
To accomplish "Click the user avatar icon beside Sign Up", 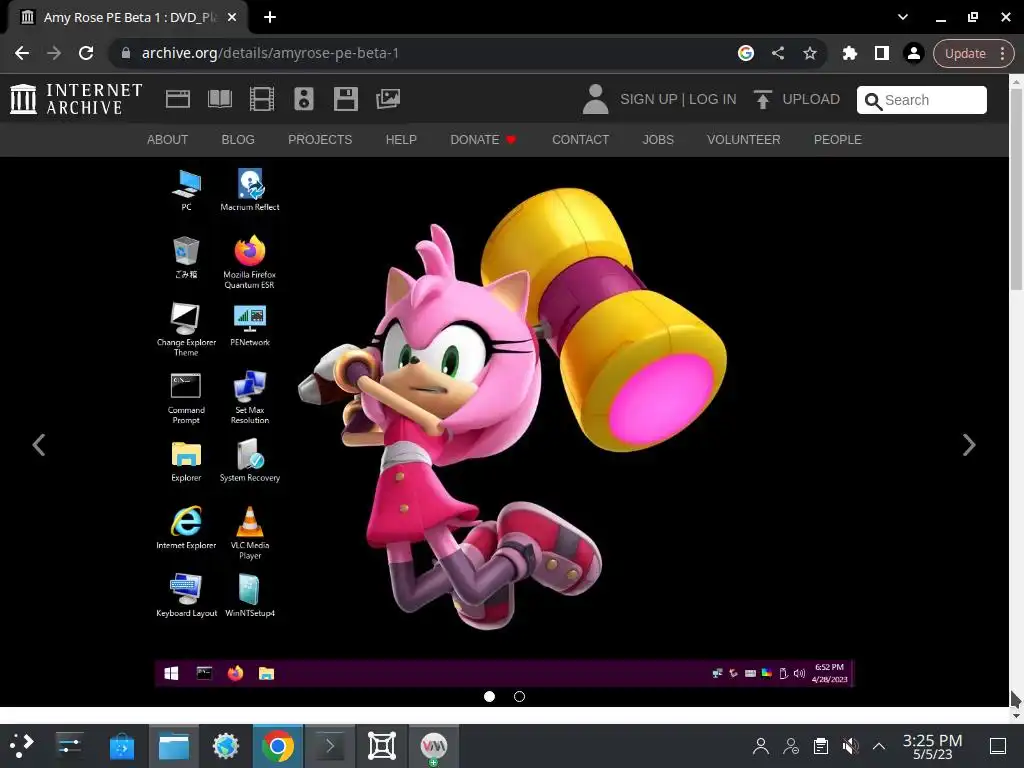I will pos(596,99).
